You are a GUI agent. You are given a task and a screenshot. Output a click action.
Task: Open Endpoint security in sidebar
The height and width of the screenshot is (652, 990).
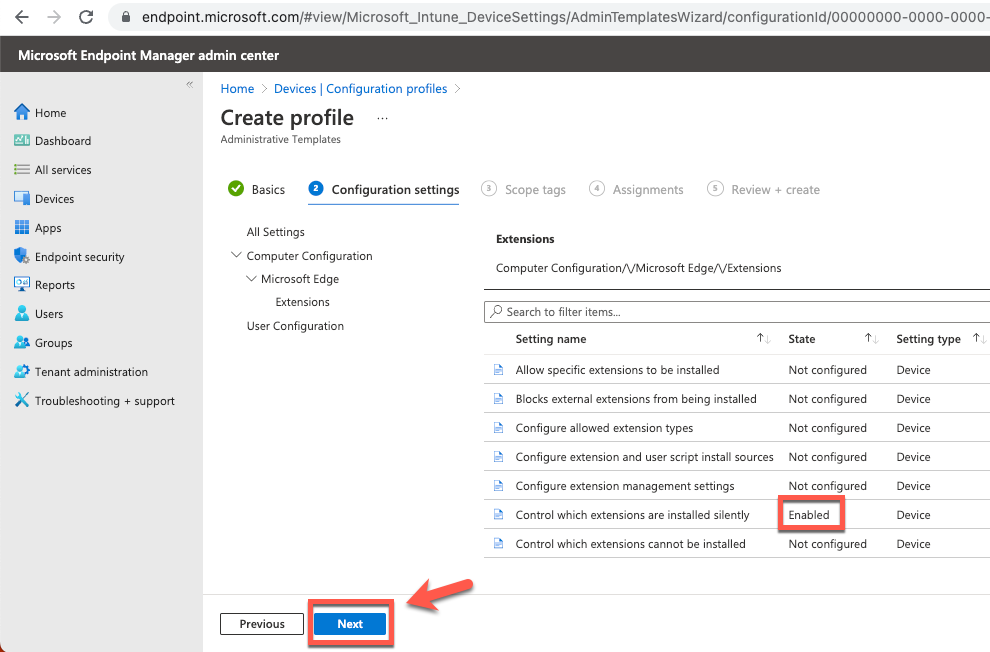80,257
